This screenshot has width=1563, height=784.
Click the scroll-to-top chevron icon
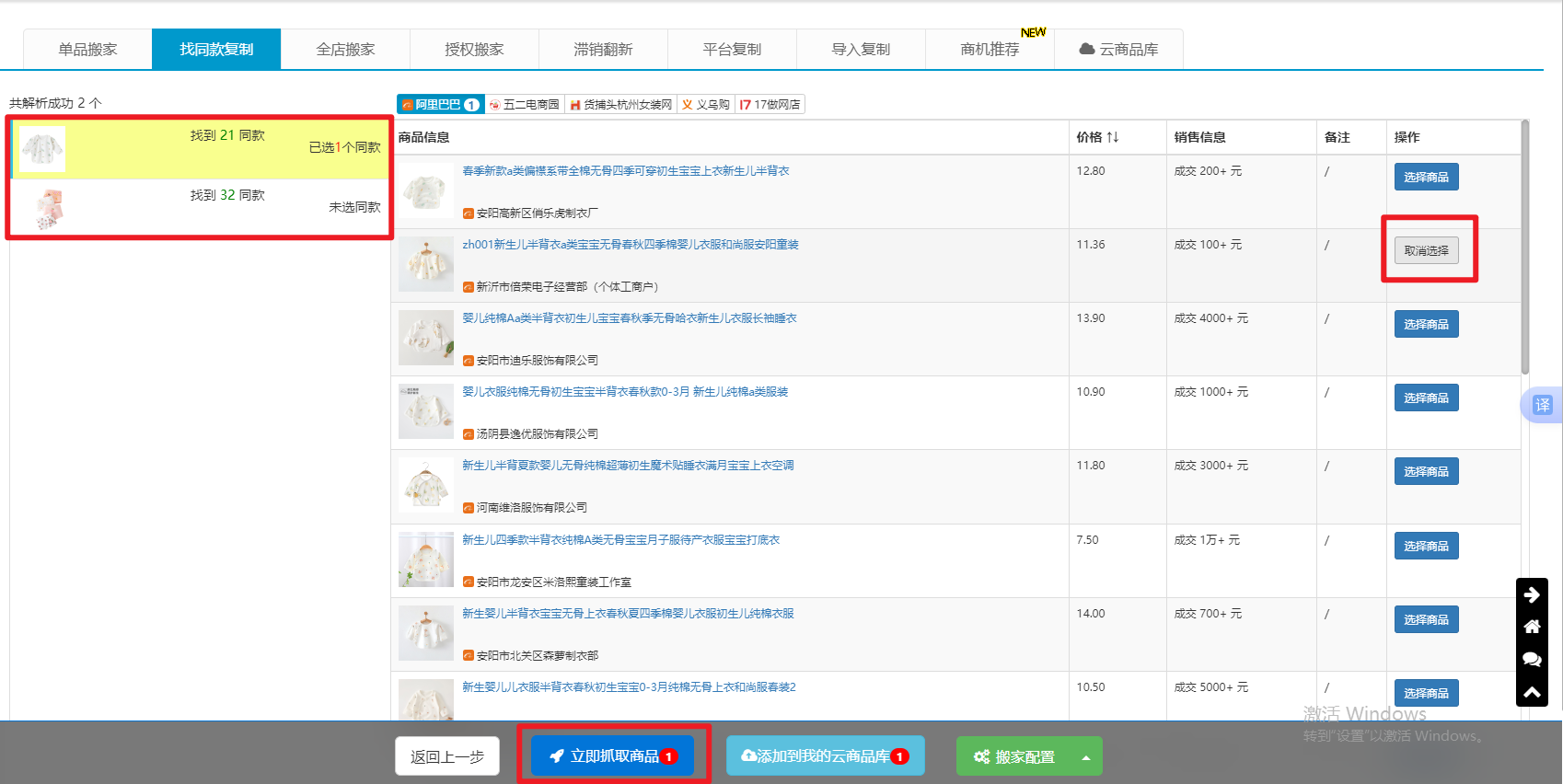[x=1532, y=692]
